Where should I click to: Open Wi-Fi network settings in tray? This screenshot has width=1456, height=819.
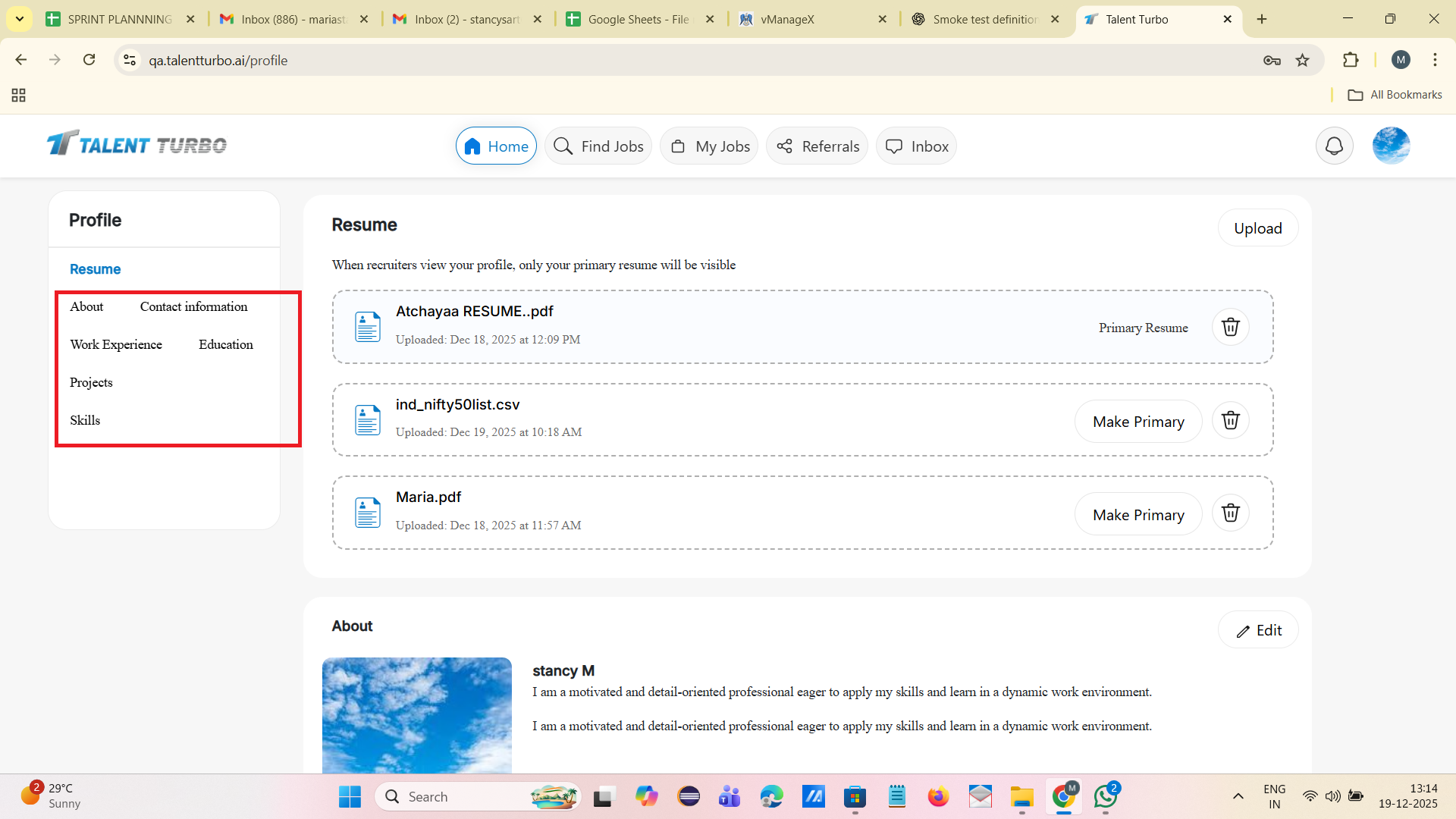point(1310,796)
